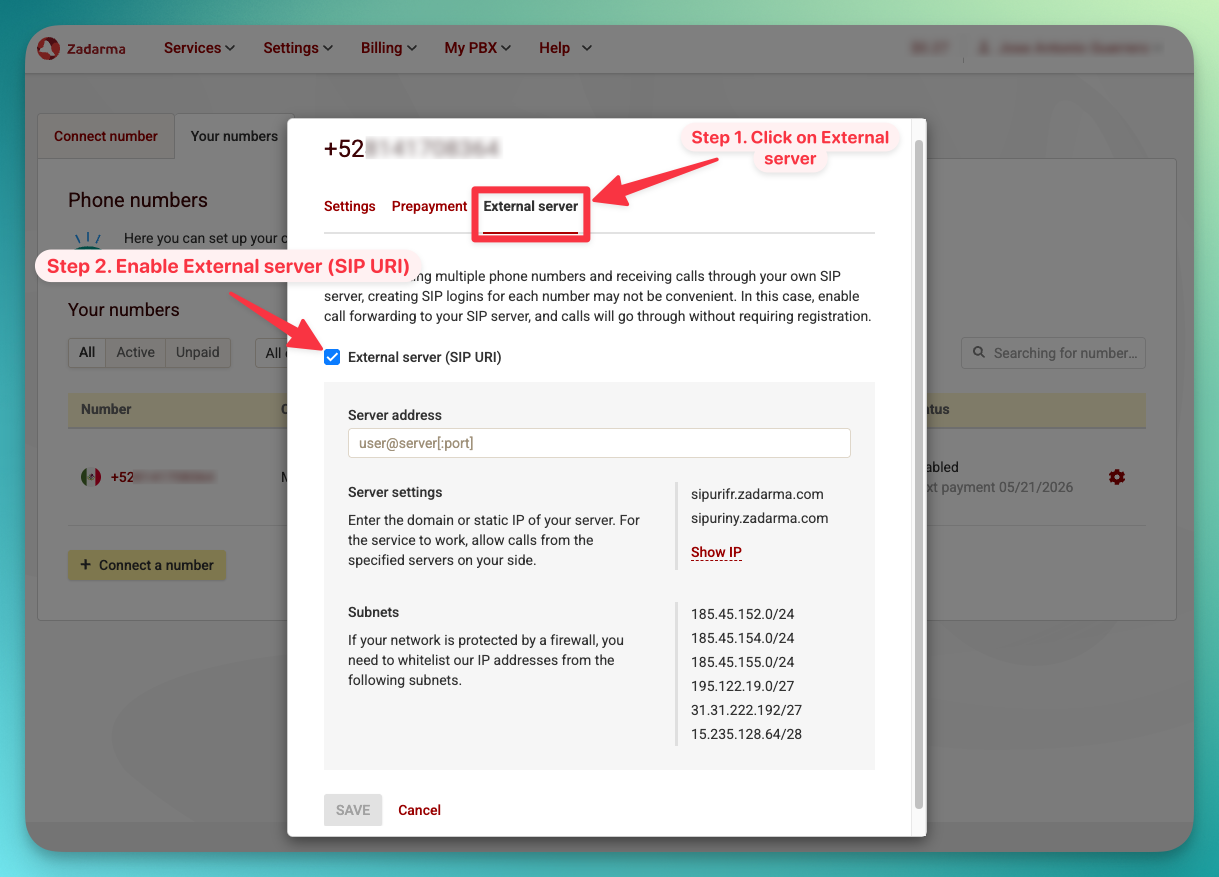Click the Show IP link
Viewport: 1219px width, 877px height.
pos(716,552)
